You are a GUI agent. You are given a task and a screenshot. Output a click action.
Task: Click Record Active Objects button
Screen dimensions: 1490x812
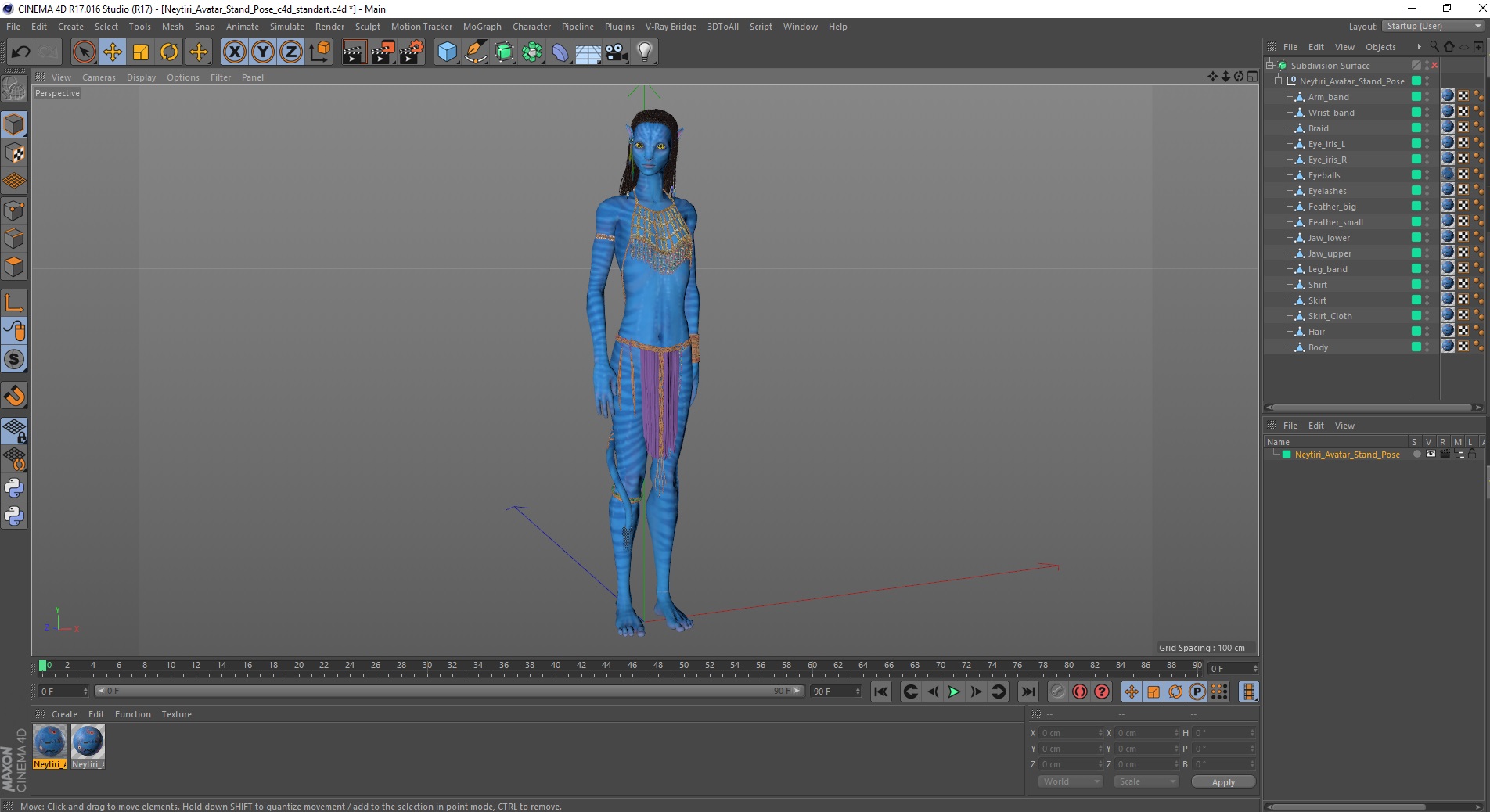1057,692
